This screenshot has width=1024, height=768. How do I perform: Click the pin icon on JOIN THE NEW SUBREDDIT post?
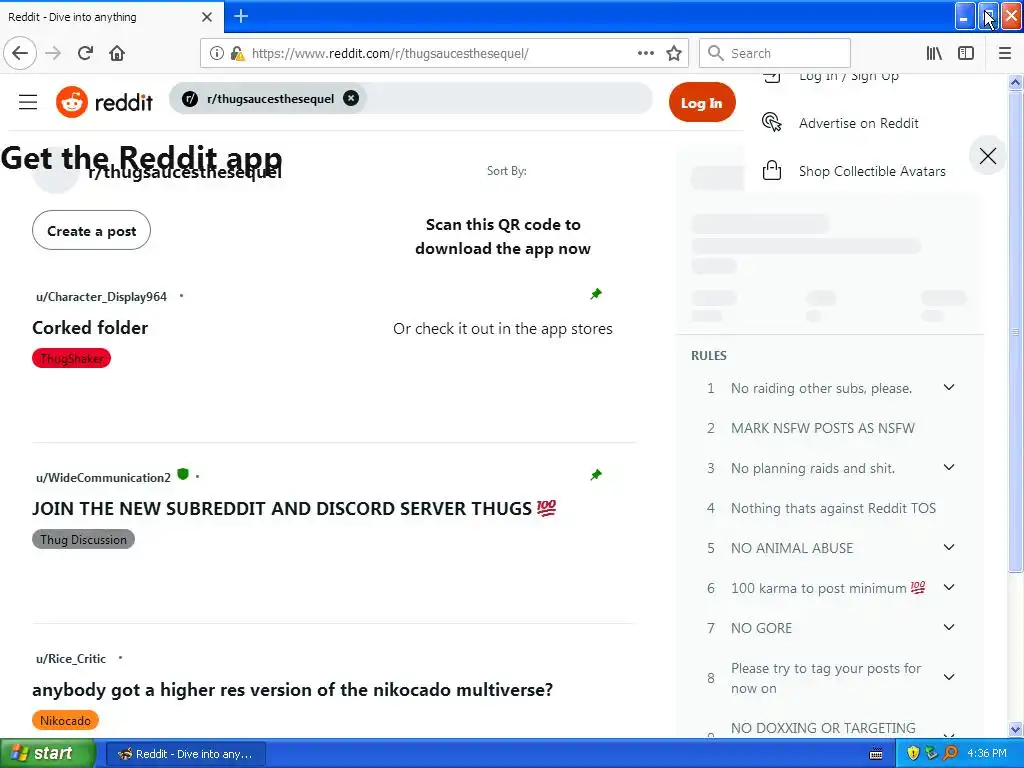click(x=596, y=475)
